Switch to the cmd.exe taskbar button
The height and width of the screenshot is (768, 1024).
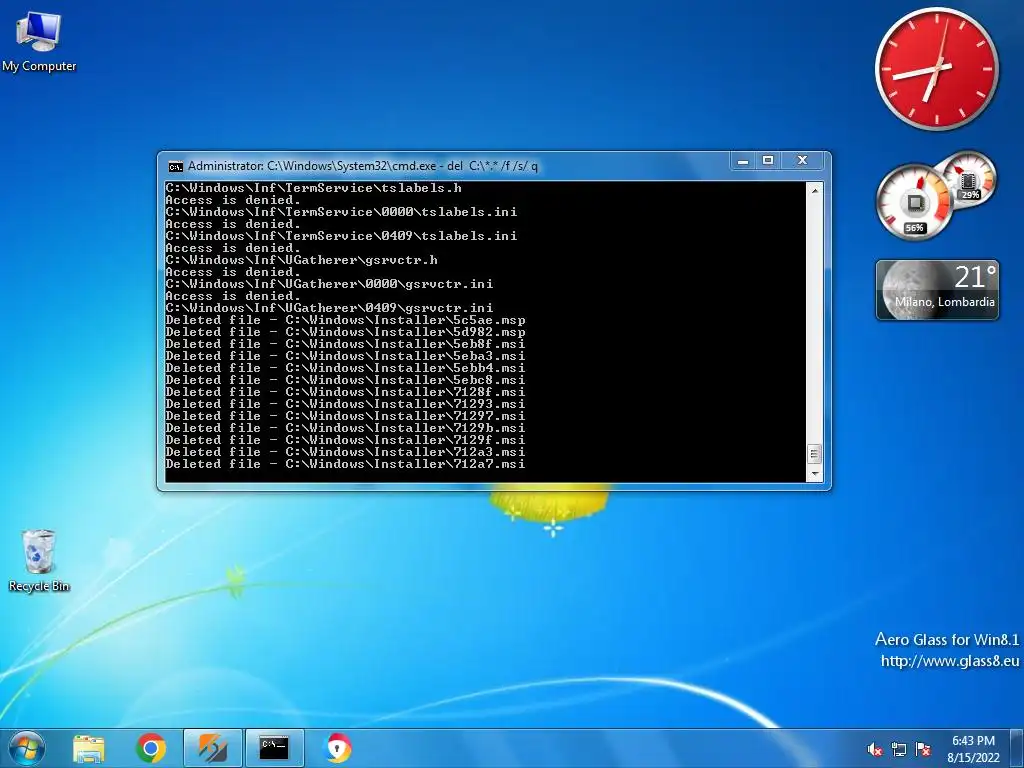pos(274,748)
